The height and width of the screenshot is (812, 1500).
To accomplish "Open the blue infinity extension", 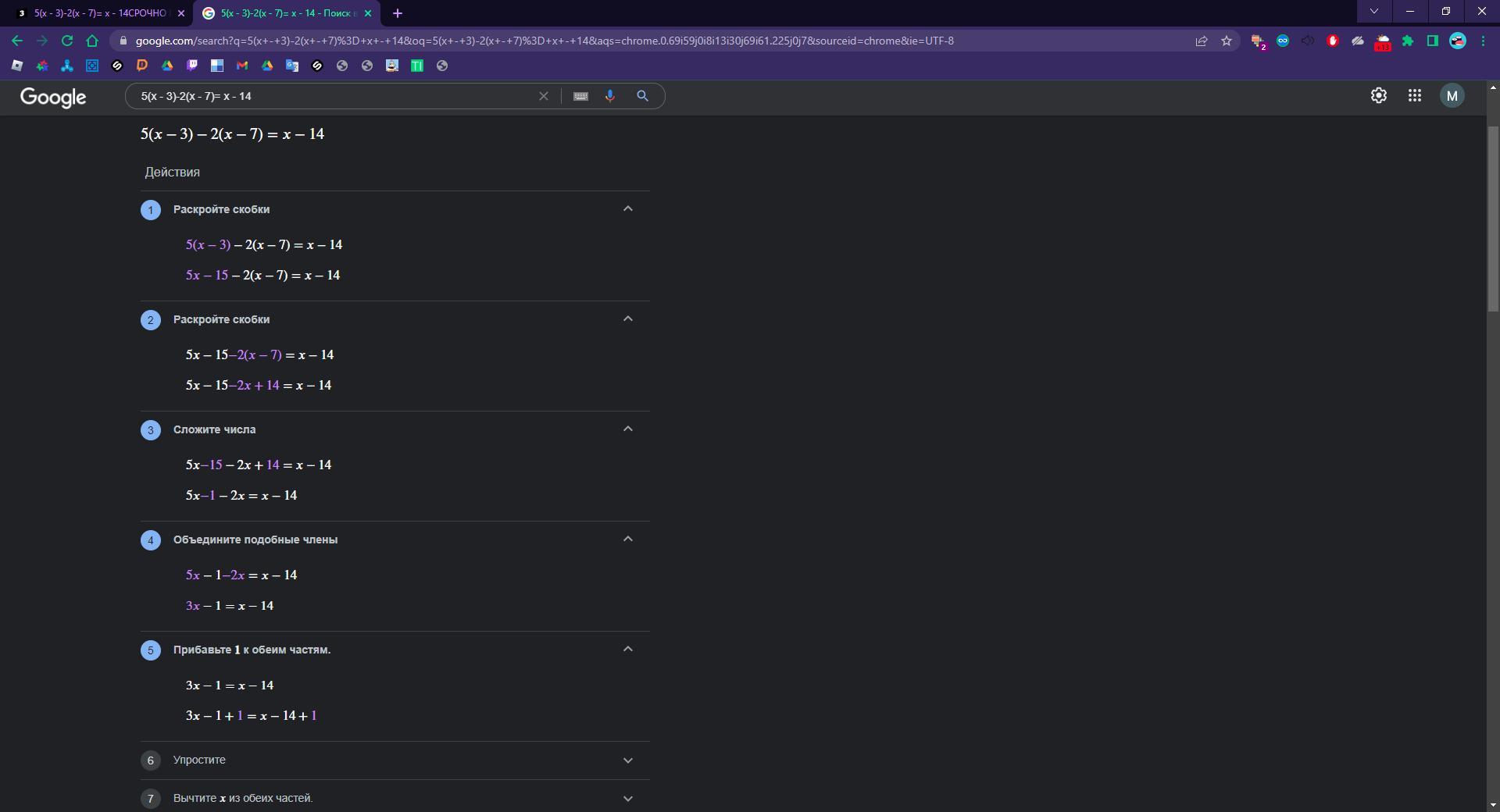I will pyautogui.click(x=1283, y=41).
